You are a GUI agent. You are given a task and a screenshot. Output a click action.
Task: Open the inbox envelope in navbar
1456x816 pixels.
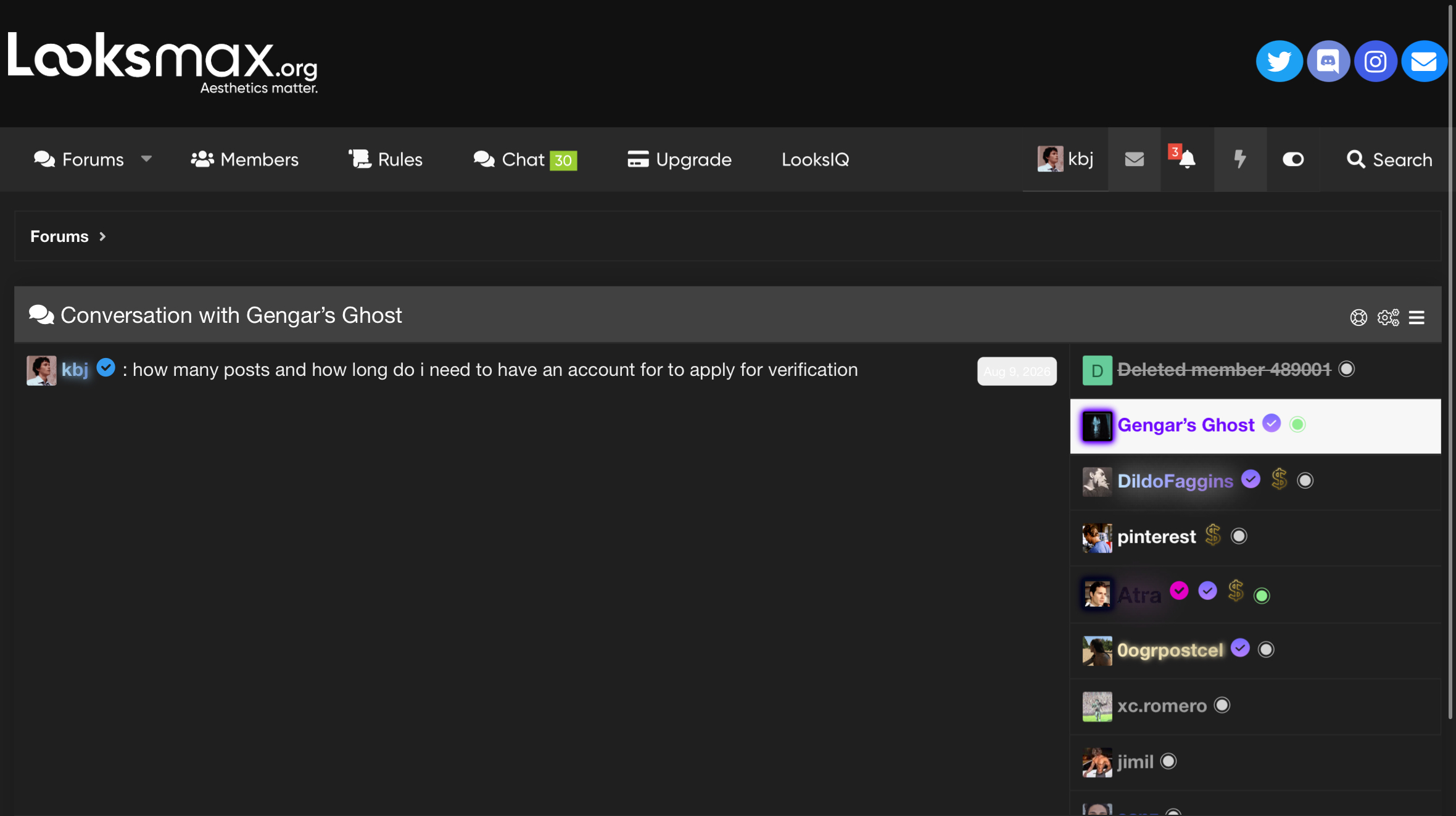(x=1134, y=159)
